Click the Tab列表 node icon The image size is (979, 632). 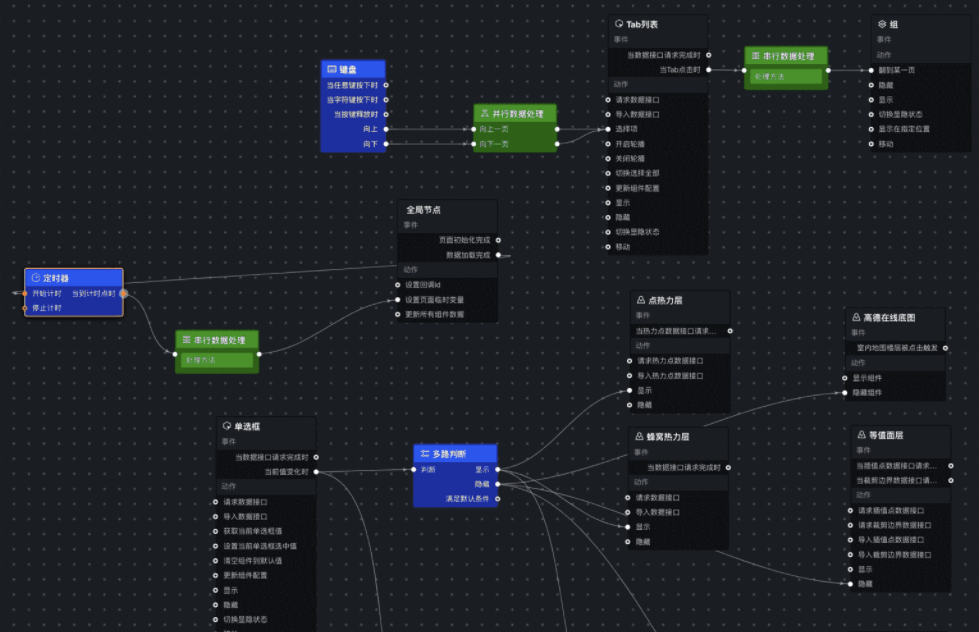tap(619, 24)
